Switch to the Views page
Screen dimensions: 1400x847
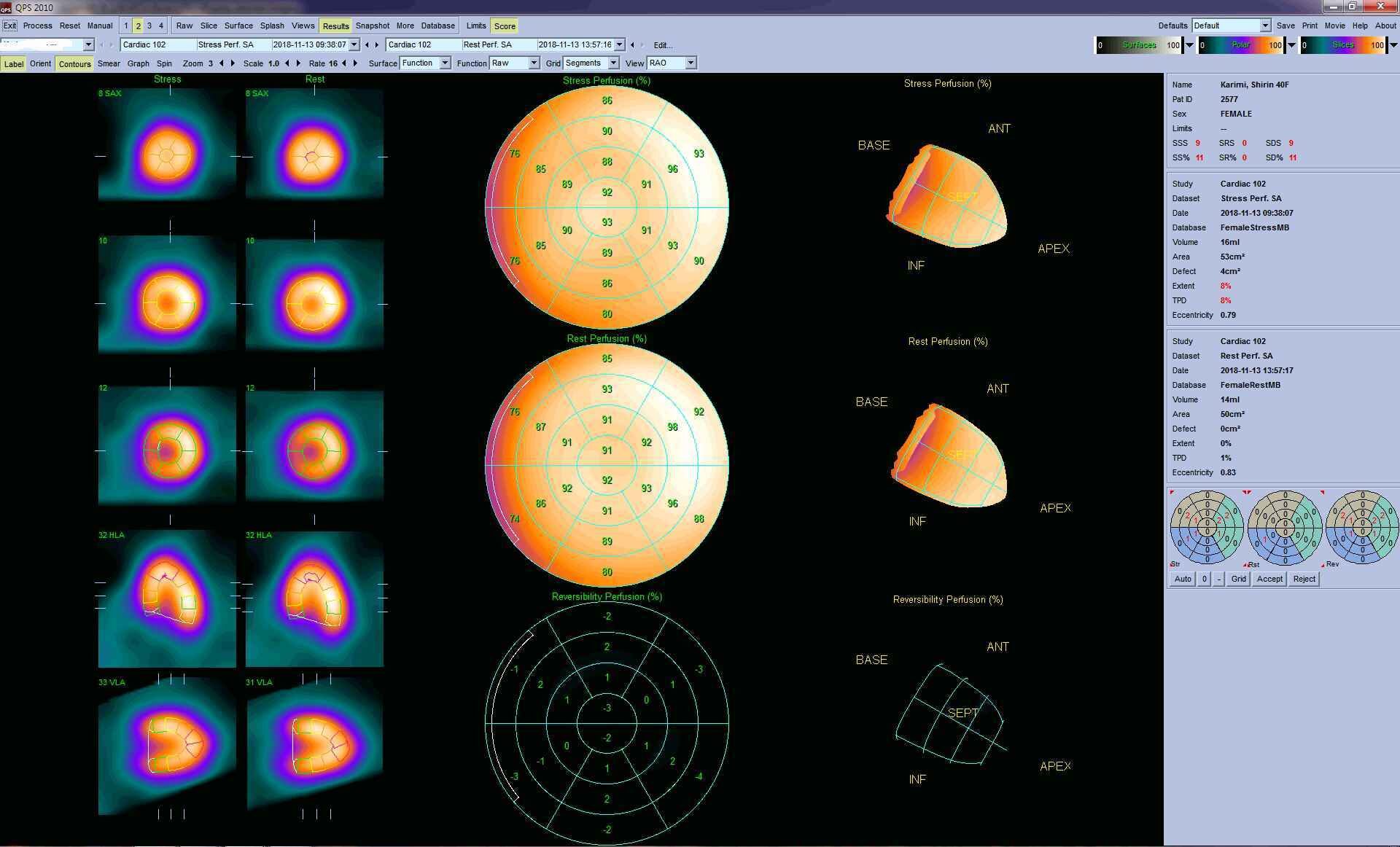coord(303,26)
